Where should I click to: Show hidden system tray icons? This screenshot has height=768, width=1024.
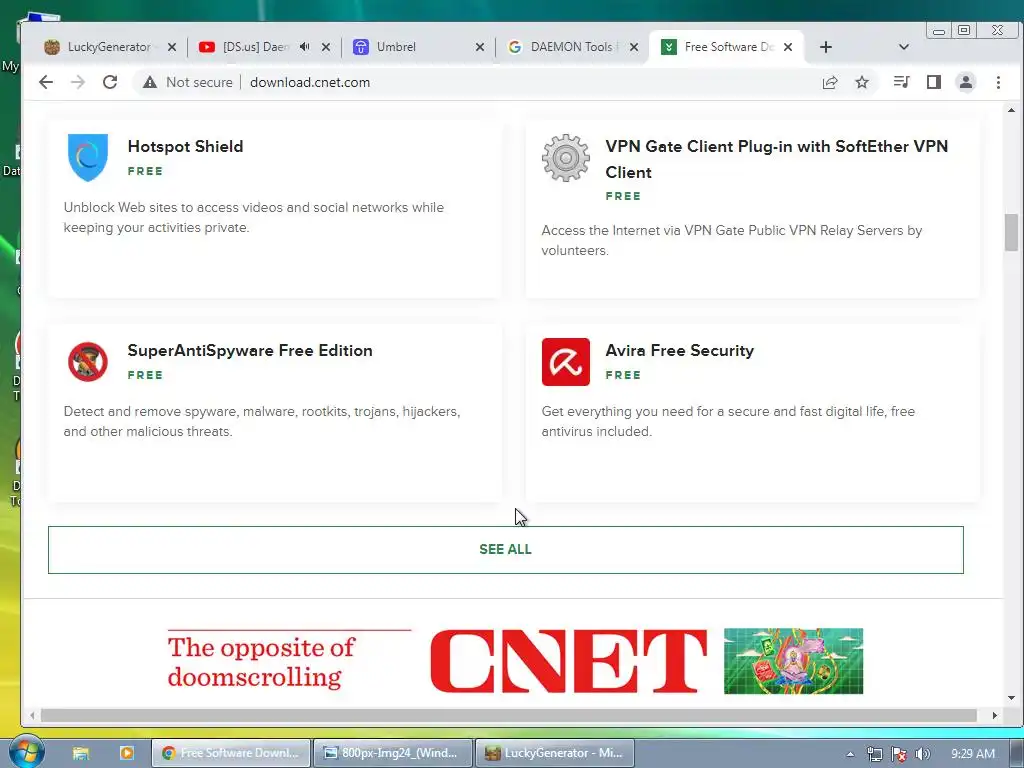(850, 754)
